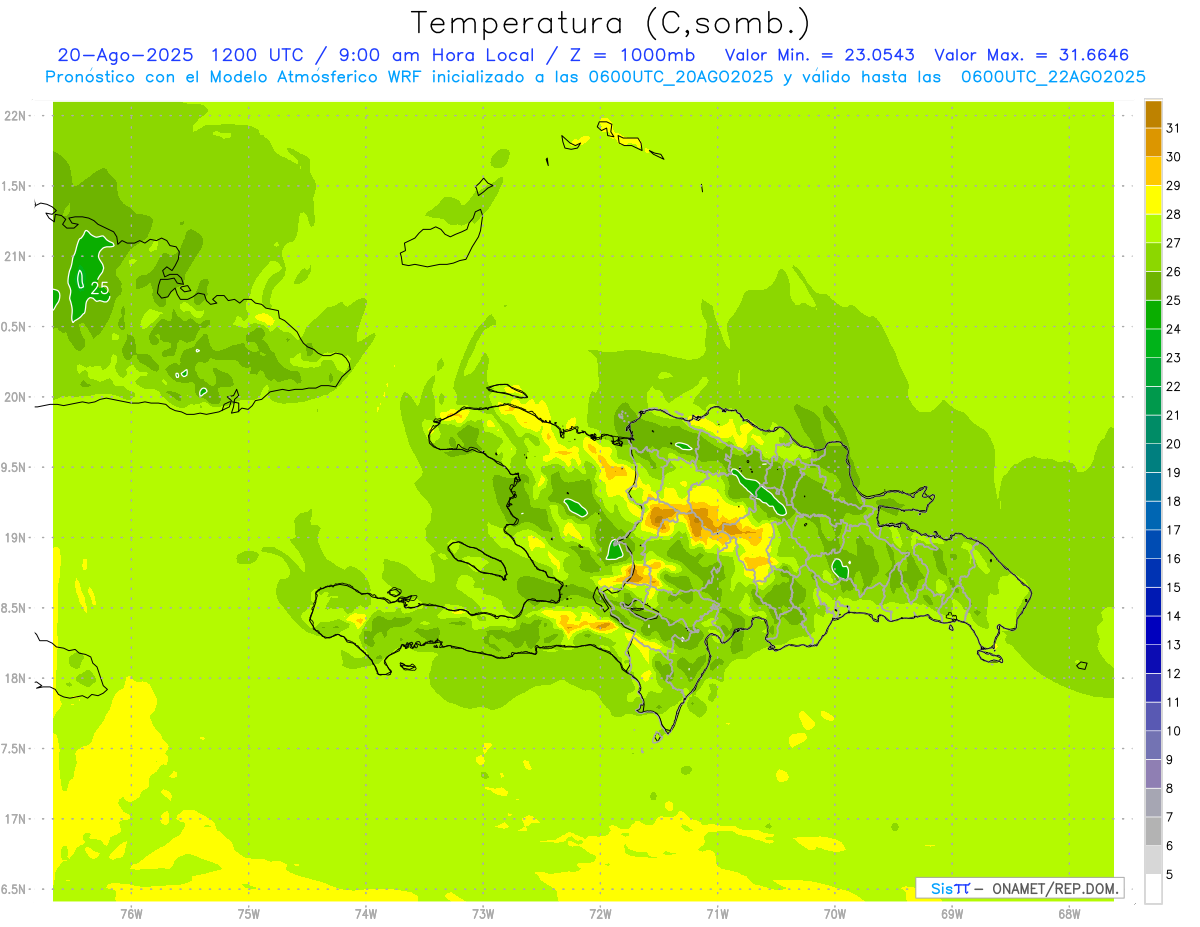
Task: Click the "70W" longitude label
Action: tap(834, 915)
